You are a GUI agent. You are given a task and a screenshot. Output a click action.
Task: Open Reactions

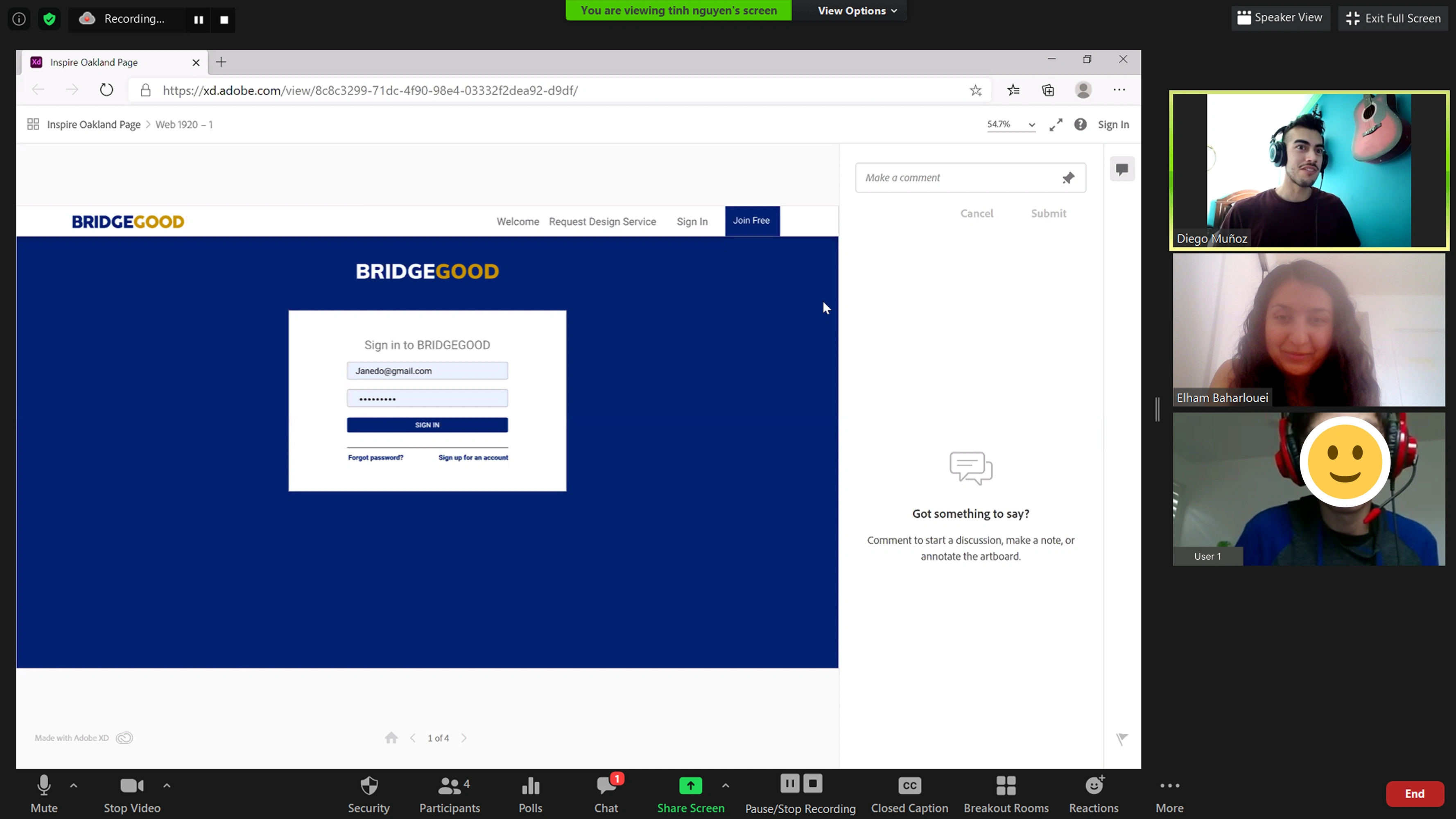1094,794
